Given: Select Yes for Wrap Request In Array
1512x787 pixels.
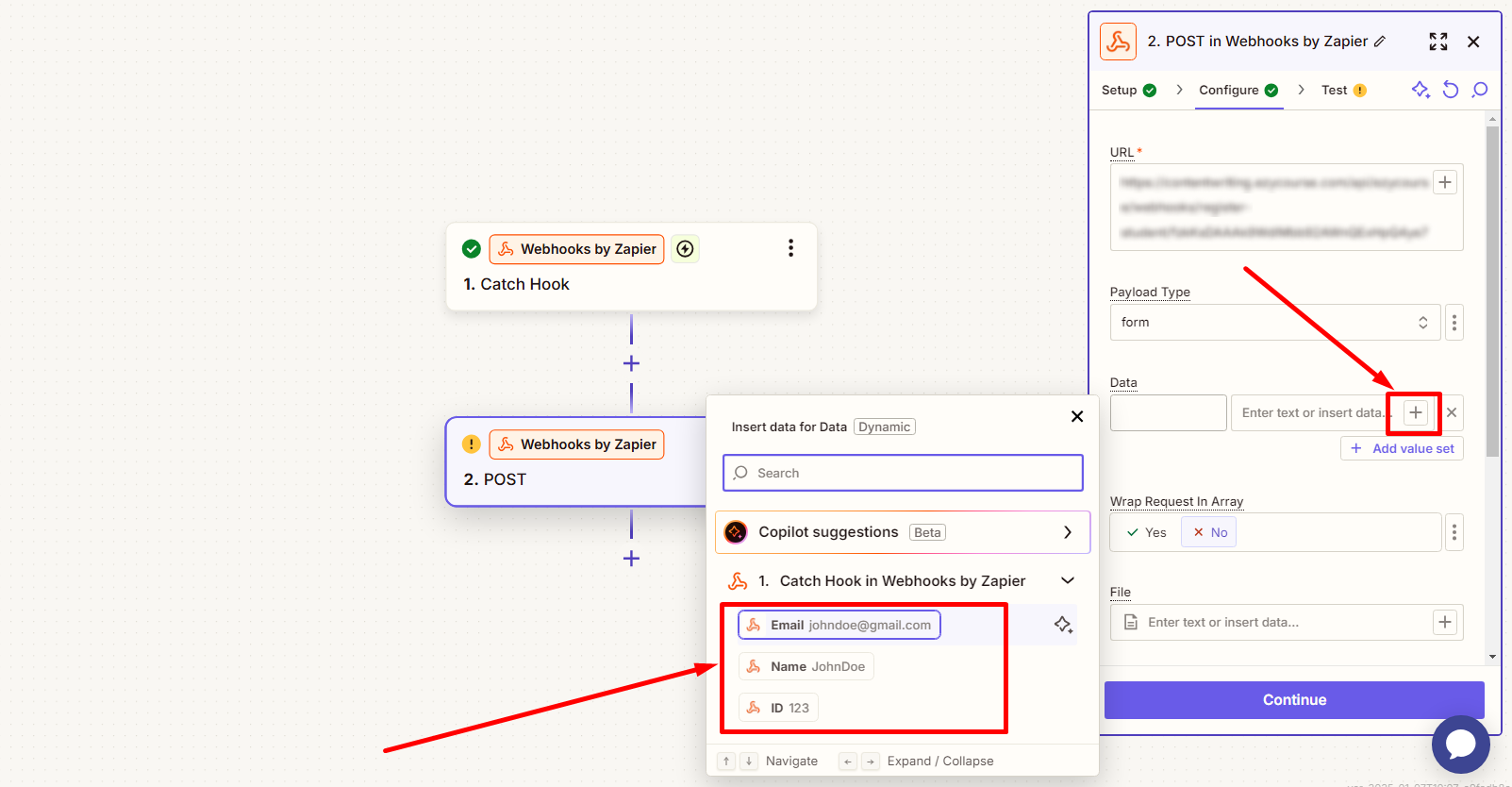Looking at the screenshot, I should 1147,532.
